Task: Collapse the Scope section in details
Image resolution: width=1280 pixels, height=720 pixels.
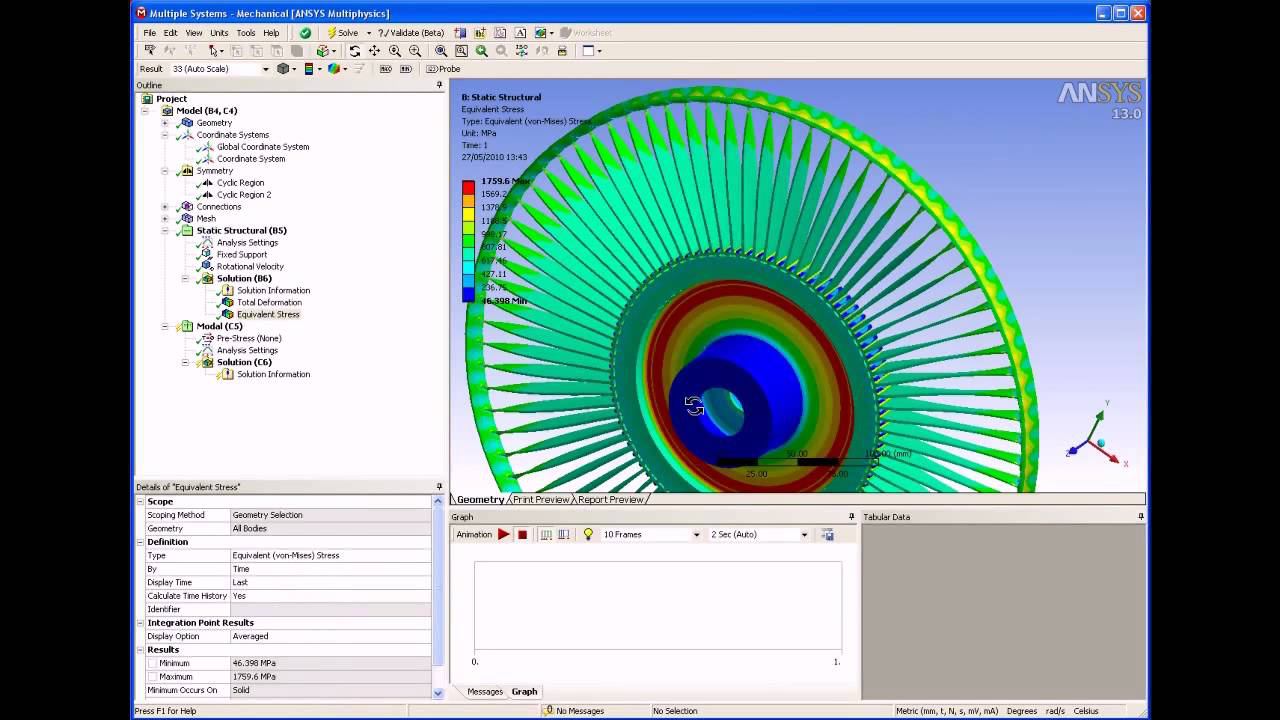Action: click(140, 502)
